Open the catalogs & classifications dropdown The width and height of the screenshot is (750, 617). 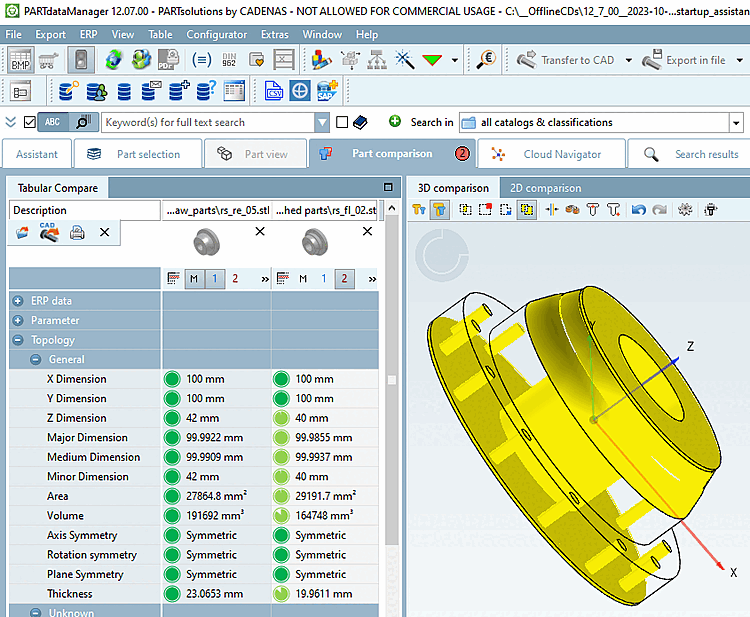coord(736,123)
